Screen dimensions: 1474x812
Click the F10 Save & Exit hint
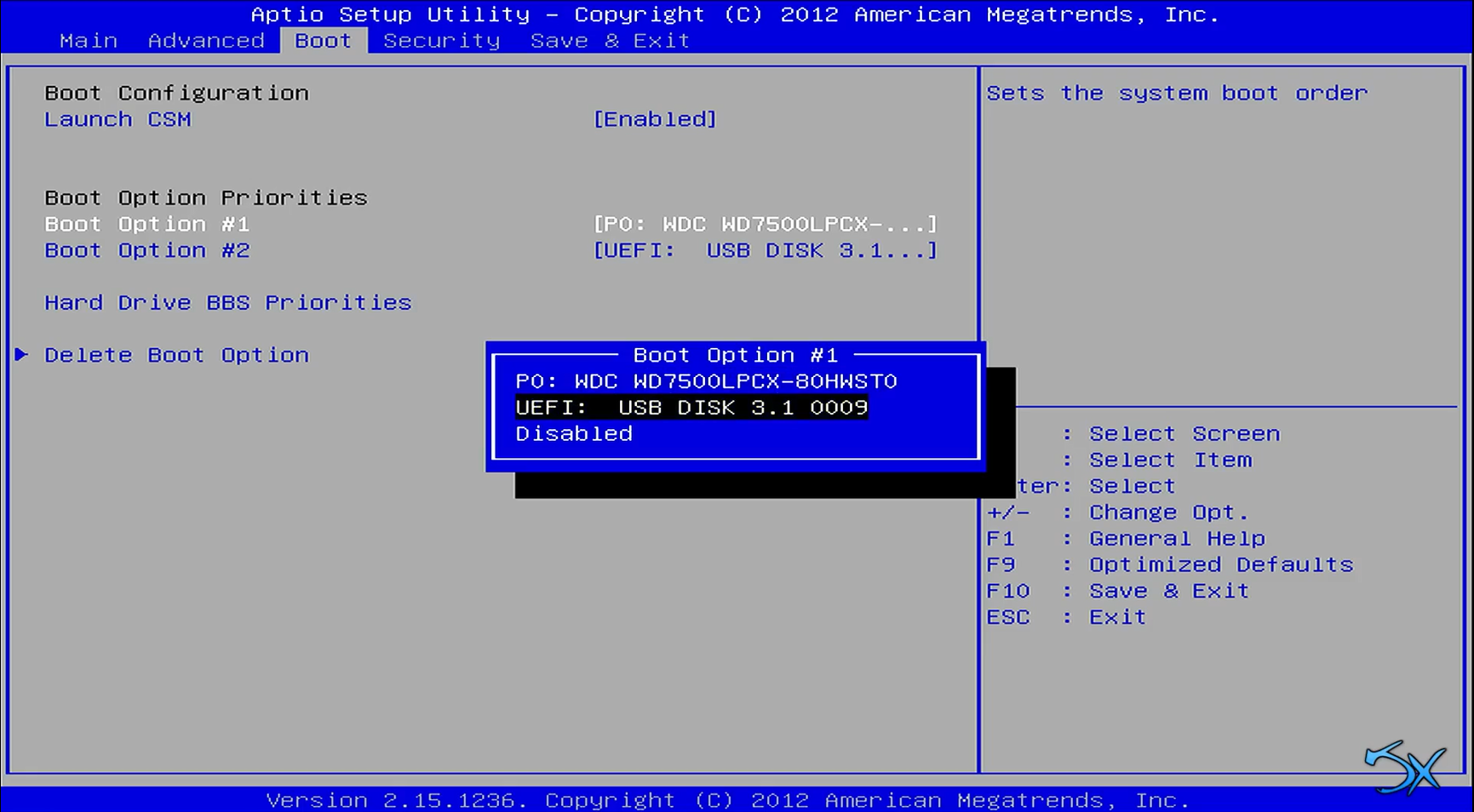1117,591
